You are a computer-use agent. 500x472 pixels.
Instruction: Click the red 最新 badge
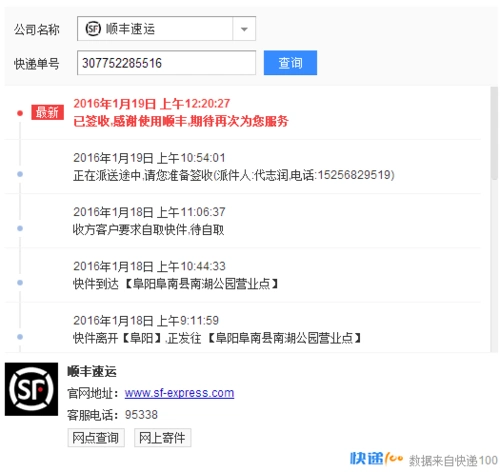(x=47, y=112)
